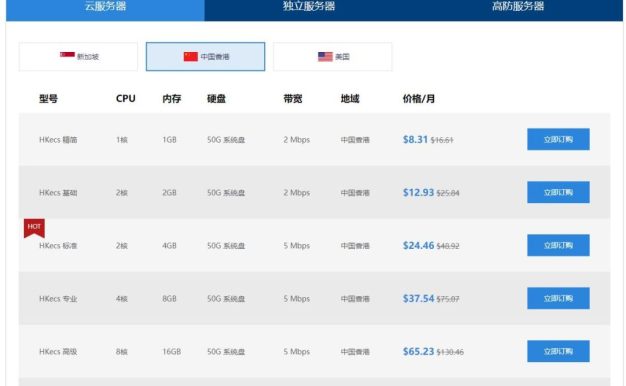Click the 4核 CPU cell

122,299
